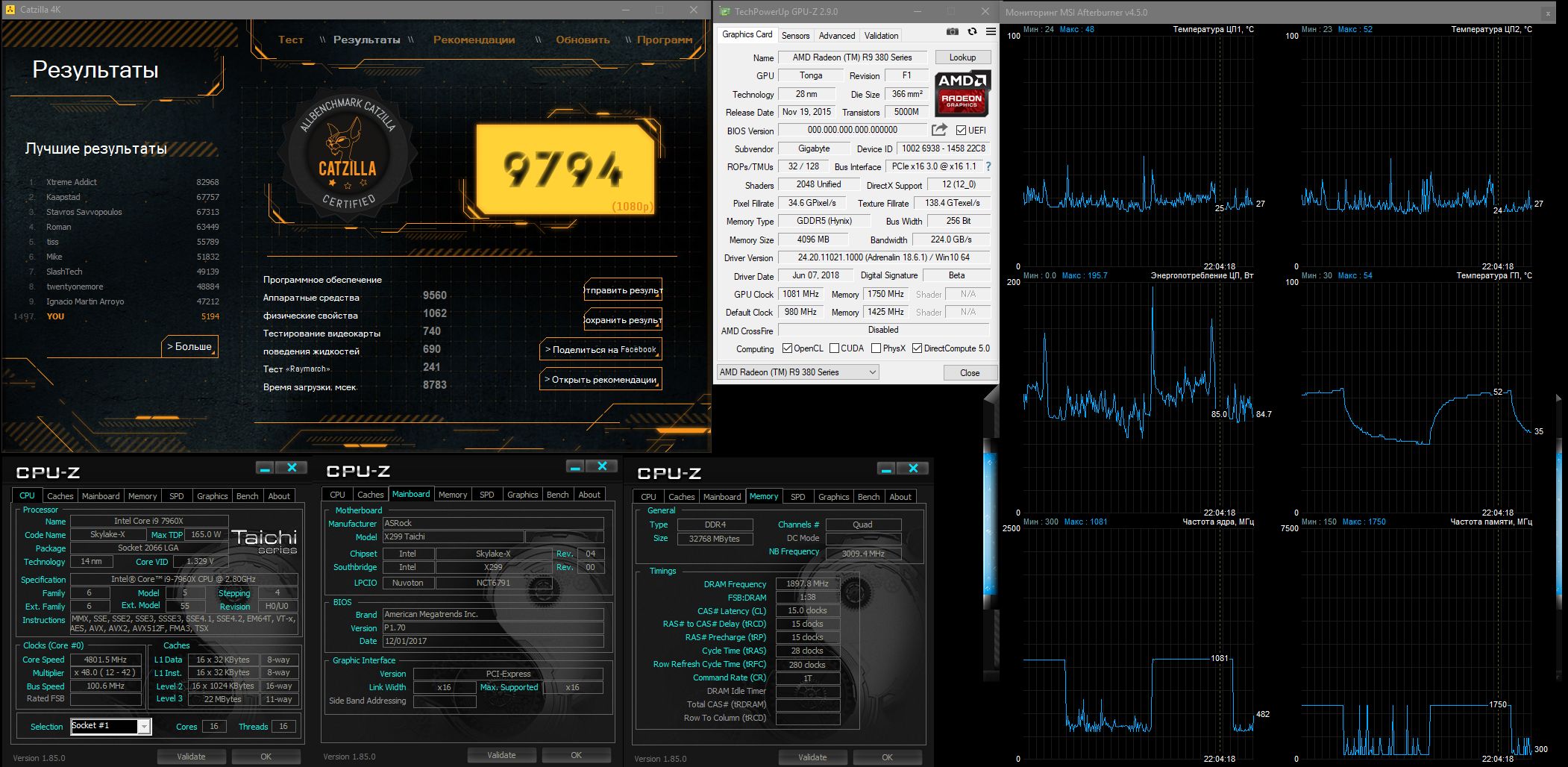The width and height of the screenshot is (1568, 767).
Task: Click Открыть рекомендации button
Action: coord(600,380)
